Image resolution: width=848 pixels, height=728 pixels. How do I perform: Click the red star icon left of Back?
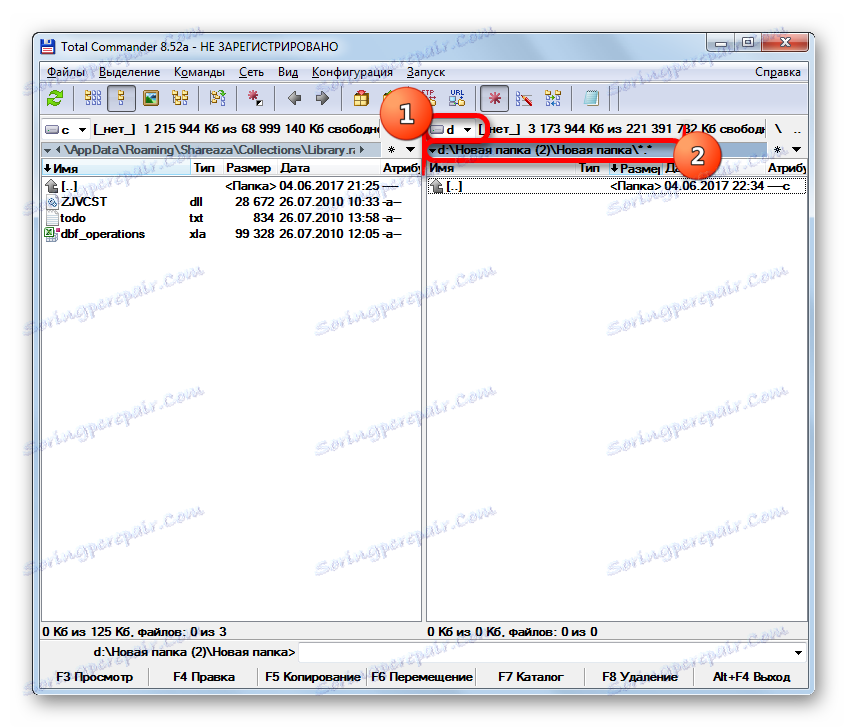tap(255, 98)
